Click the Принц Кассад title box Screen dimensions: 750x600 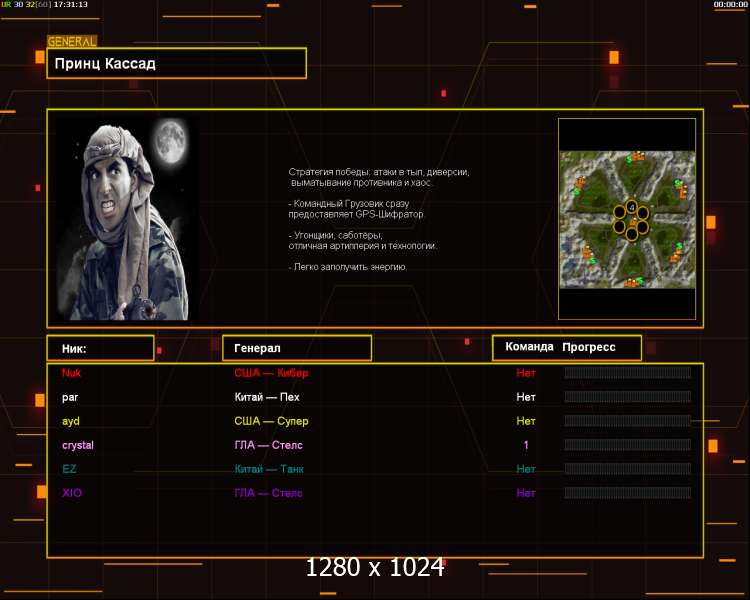(176, 63)
